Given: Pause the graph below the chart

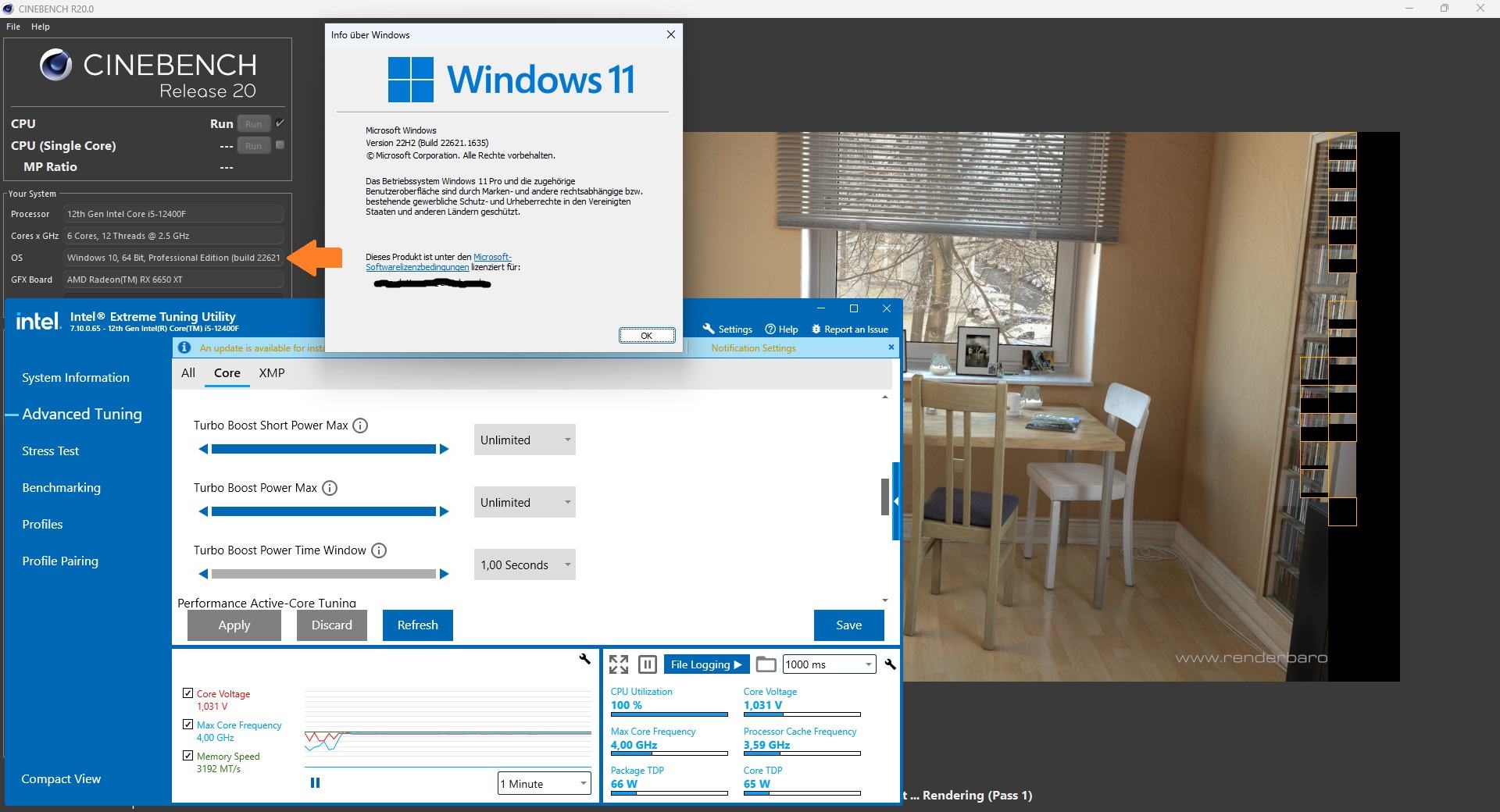Looking at the screenshot, I should point(316,782).
